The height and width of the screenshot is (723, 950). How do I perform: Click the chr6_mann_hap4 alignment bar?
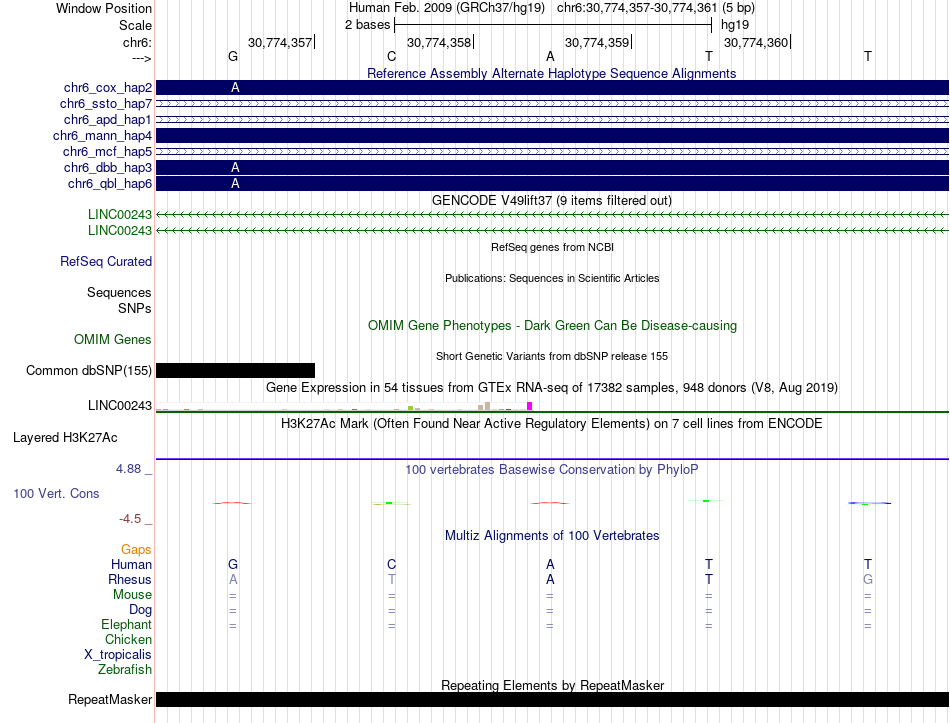pos(552,136)
